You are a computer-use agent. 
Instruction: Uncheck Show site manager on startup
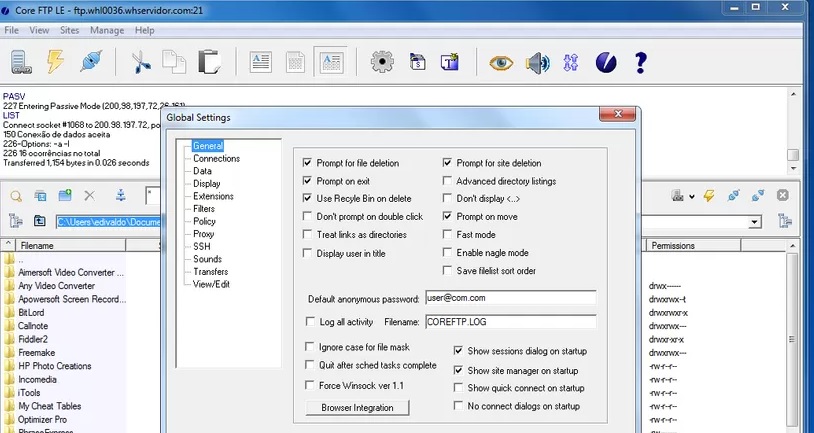458,371
